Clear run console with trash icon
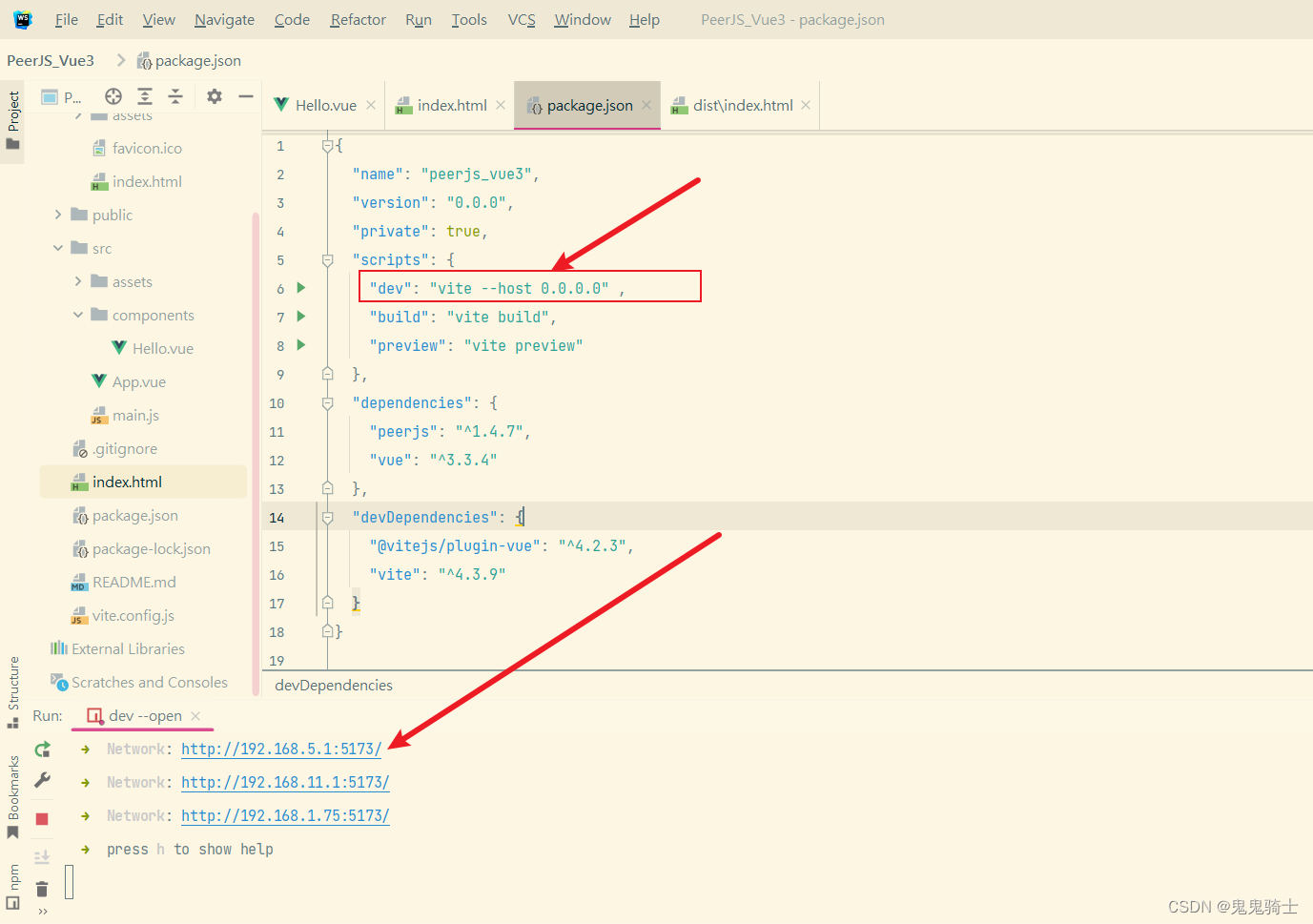Image resolution: width=1313 pixels, height=924 pixels. pyautogui.click(x=42, y=890)
